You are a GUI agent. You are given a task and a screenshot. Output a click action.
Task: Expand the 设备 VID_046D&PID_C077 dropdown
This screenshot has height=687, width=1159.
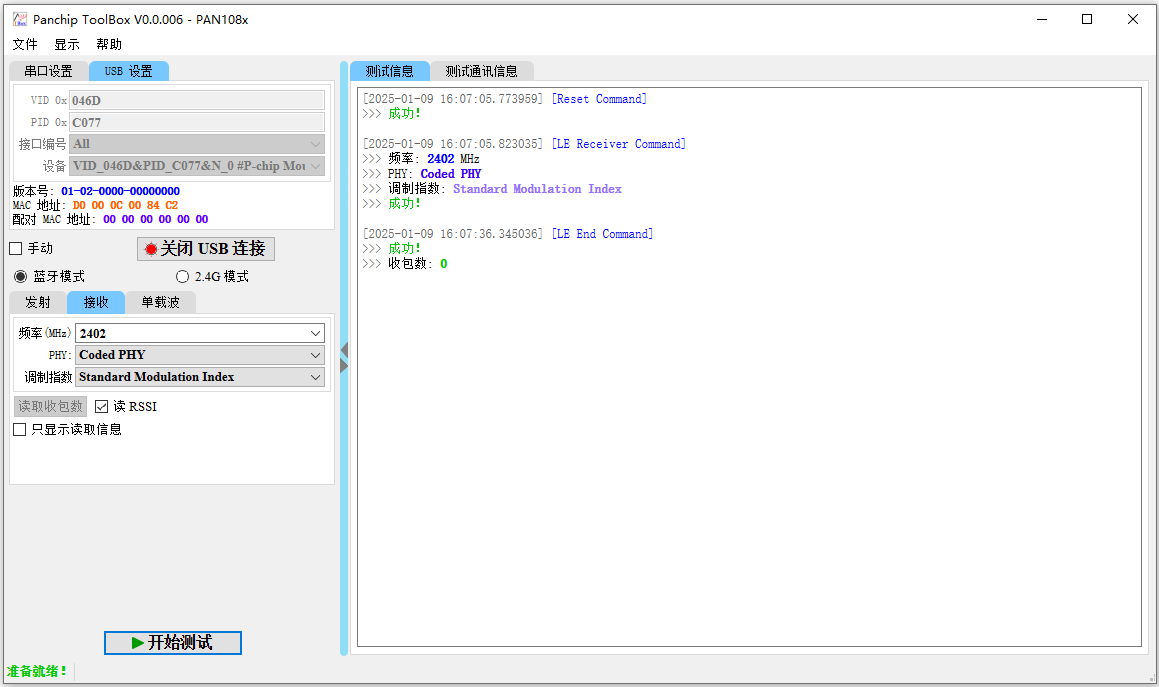click(x=197, y=166)
